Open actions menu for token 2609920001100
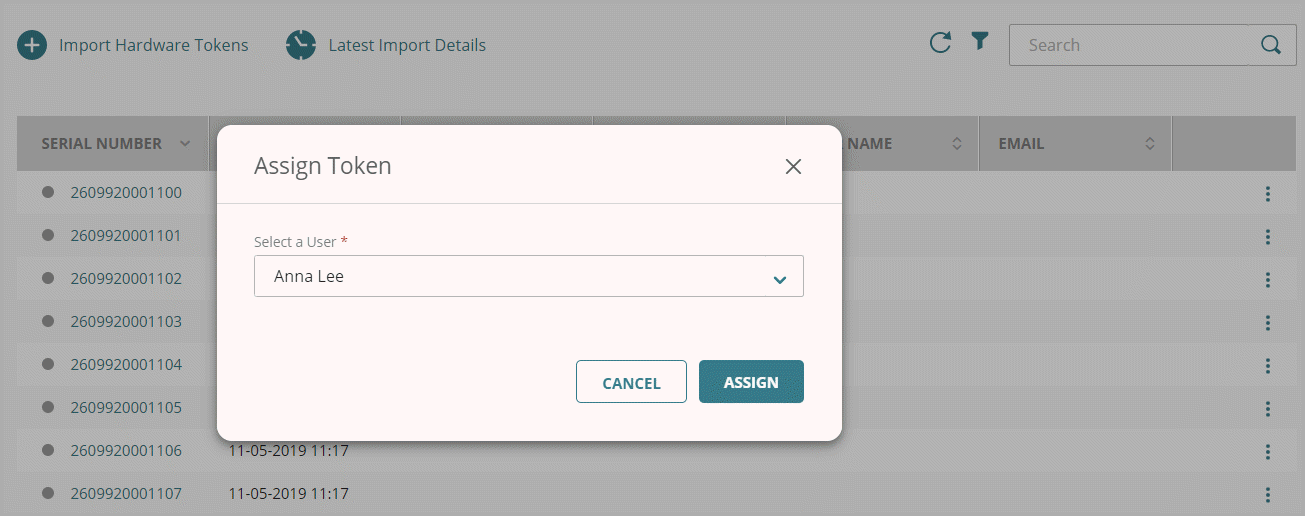Image resolution: width=1305 pixels, height=516 pixels. coord(1267,194)
